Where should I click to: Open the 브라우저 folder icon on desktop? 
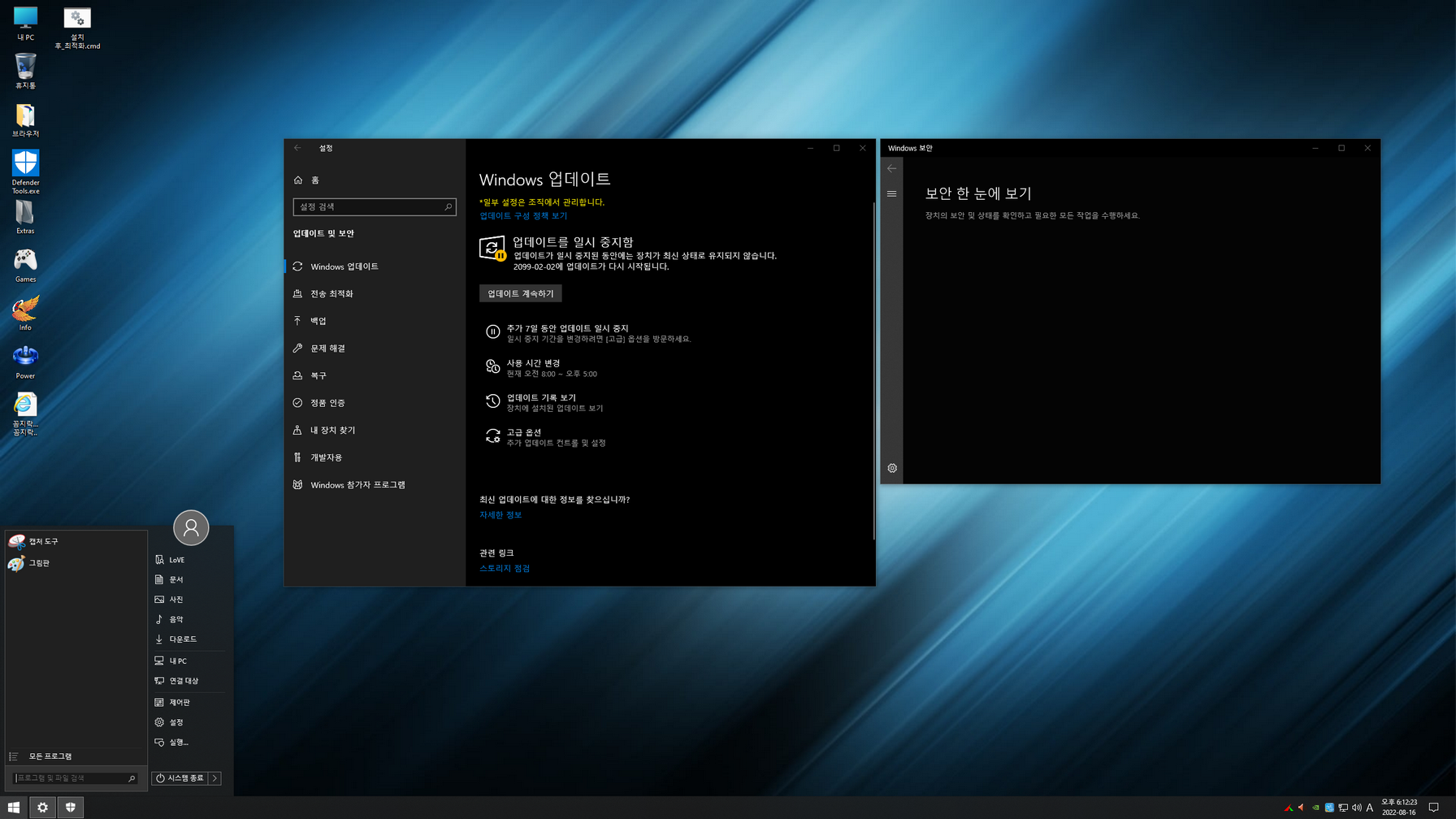click(25, 120)
